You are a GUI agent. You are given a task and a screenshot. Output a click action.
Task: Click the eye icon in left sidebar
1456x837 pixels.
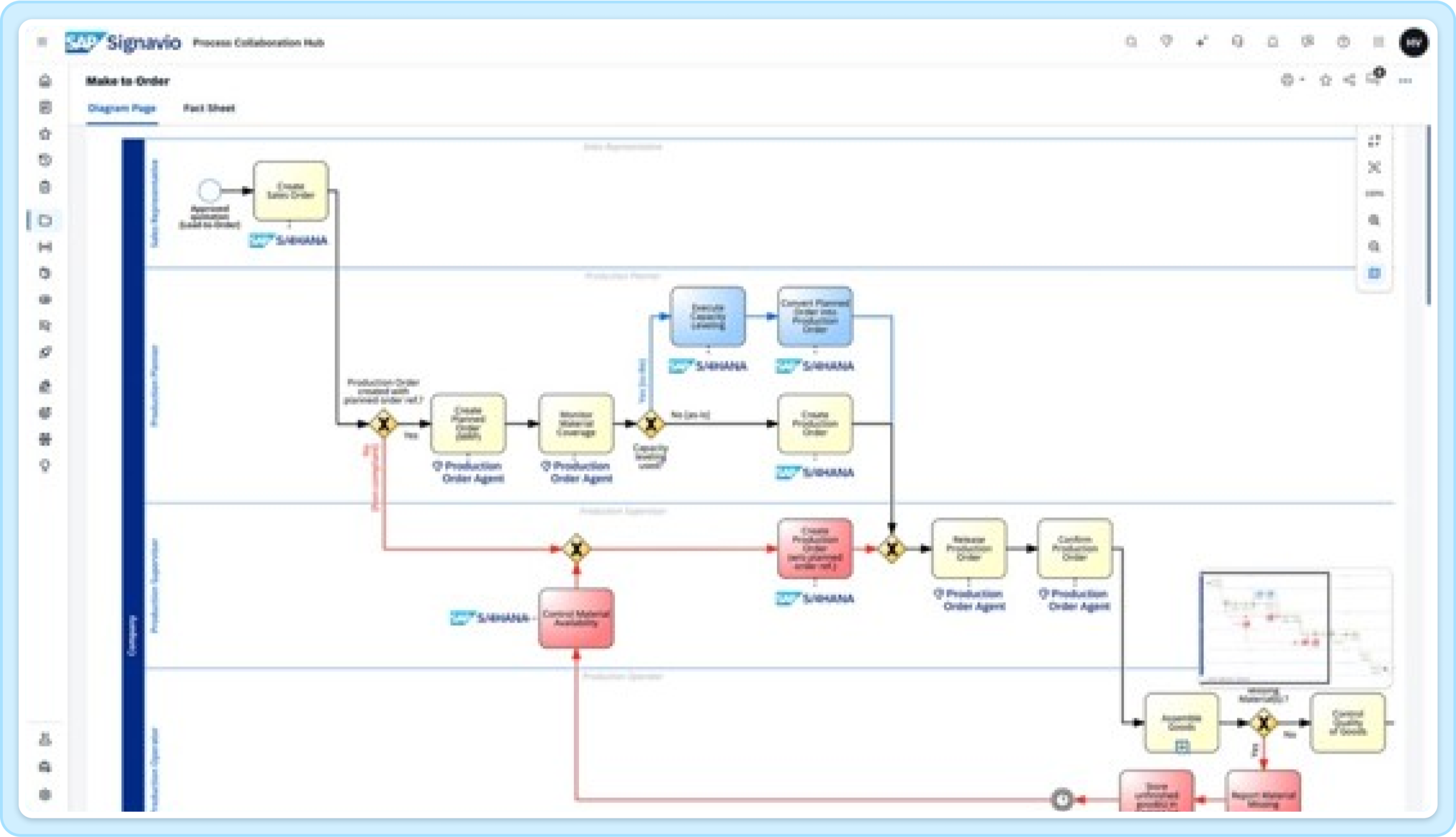45,300
